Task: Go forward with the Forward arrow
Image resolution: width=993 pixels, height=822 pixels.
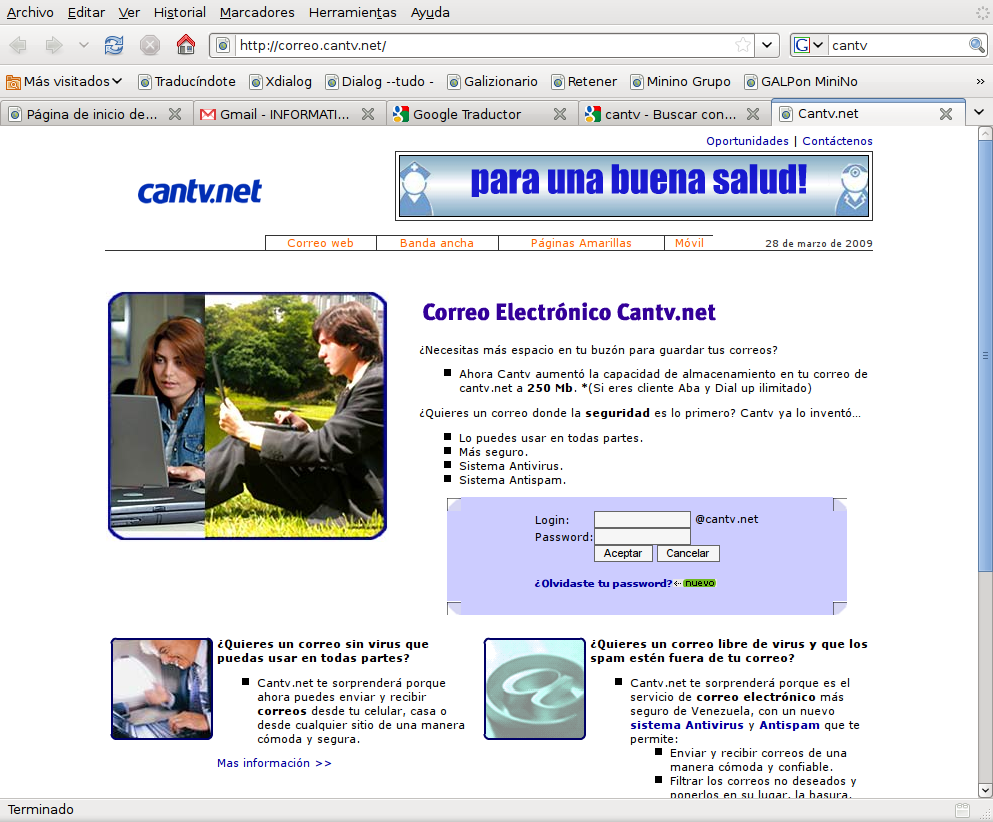Action: 54,45
